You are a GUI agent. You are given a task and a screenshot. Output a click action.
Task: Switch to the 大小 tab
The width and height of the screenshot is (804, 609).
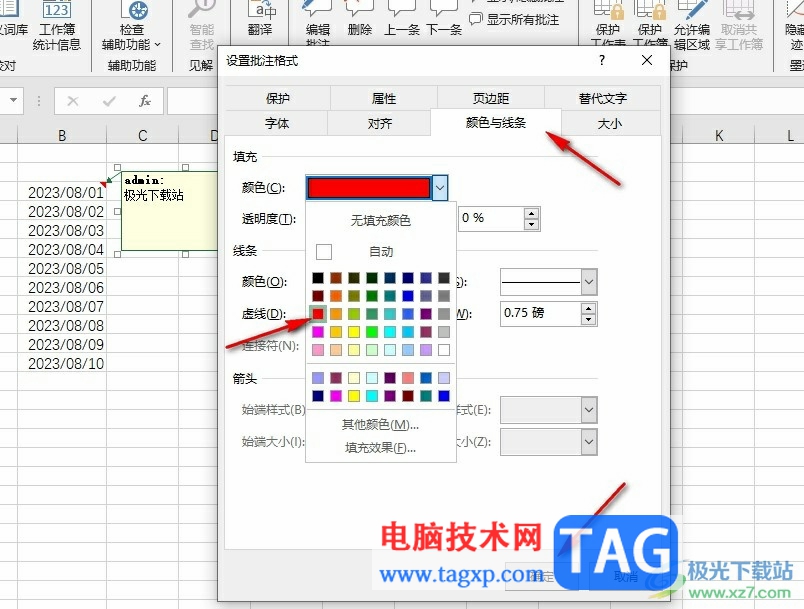pos(610,123)
